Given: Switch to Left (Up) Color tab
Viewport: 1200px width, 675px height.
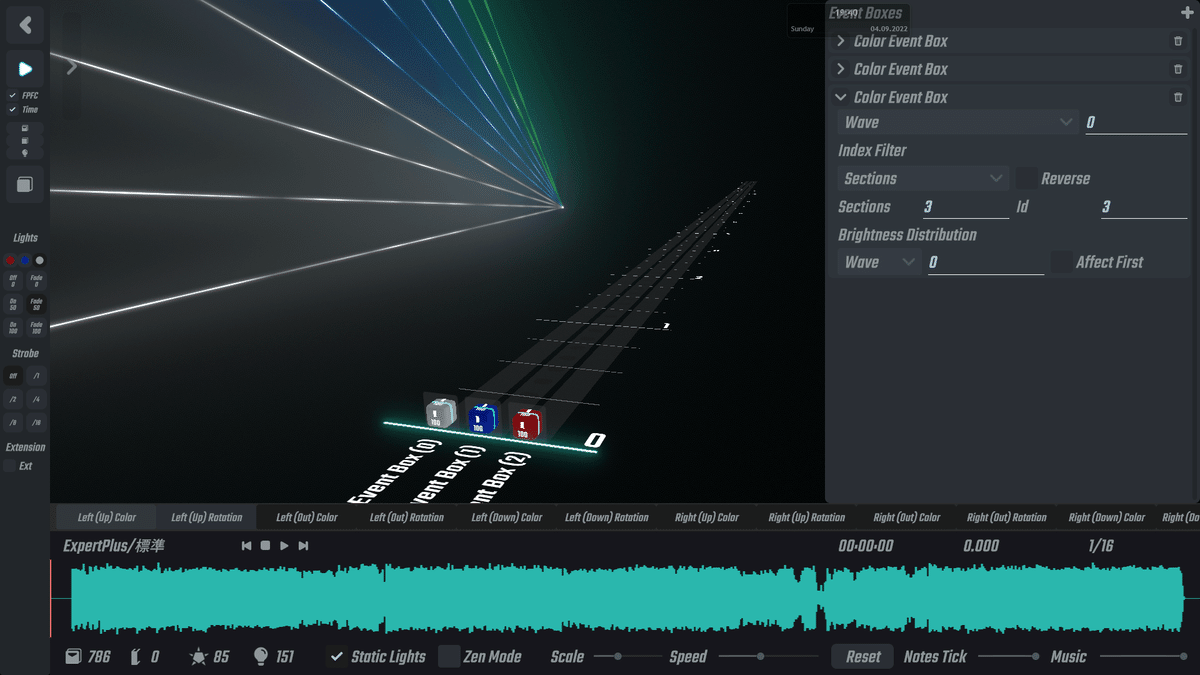Looking at the screenshot, I should pos(107,517).
